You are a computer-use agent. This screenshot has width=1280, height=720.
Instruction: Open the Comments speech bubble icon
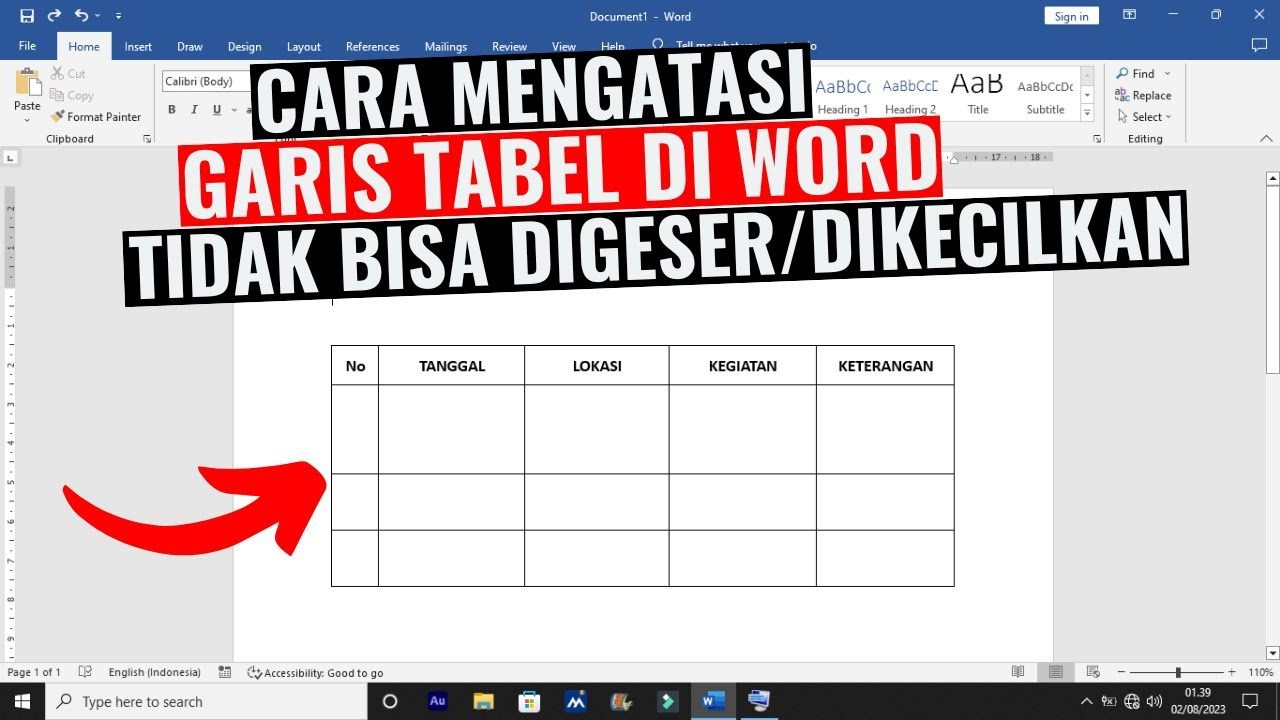click(1259, 46)
